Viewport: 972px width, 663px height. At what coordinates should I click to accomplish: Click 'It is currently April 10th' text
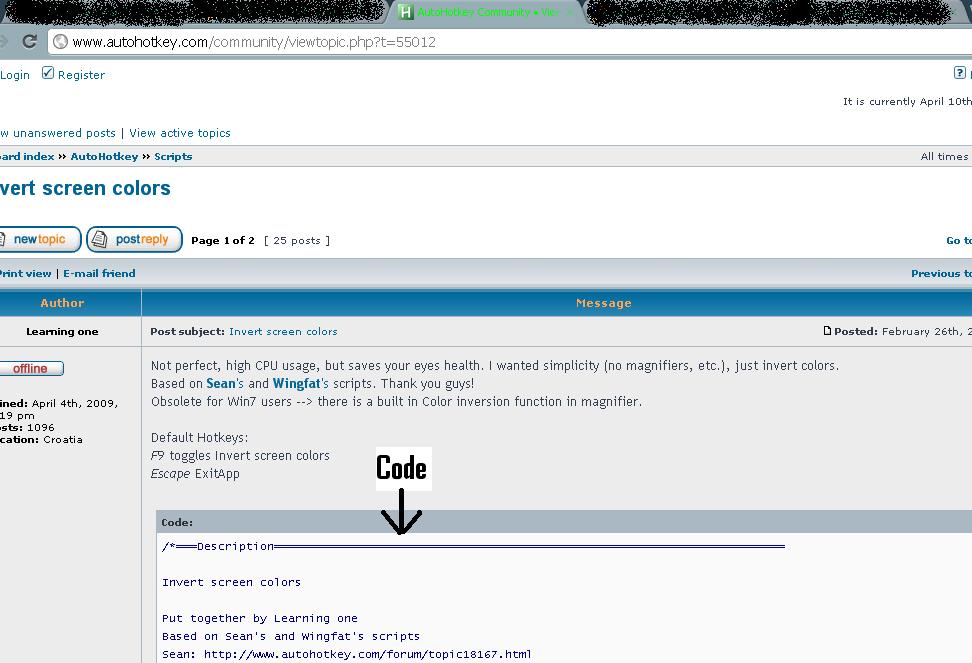(908, 101)
